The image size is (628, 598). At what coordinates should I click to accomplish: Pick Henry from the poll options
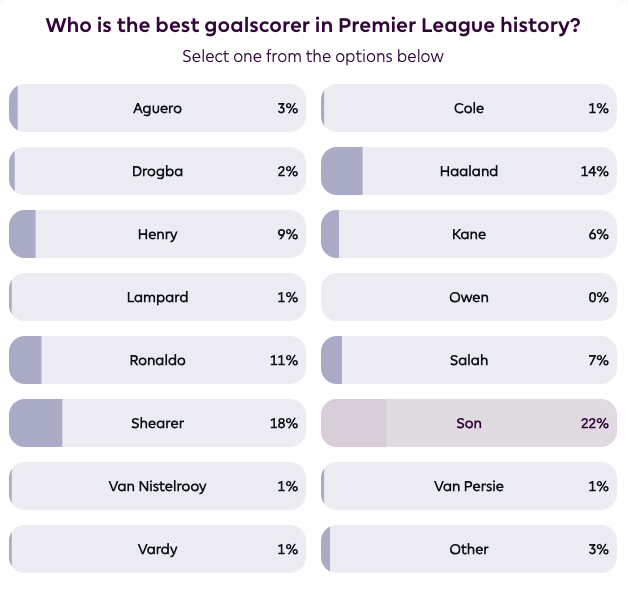[157, 234]
